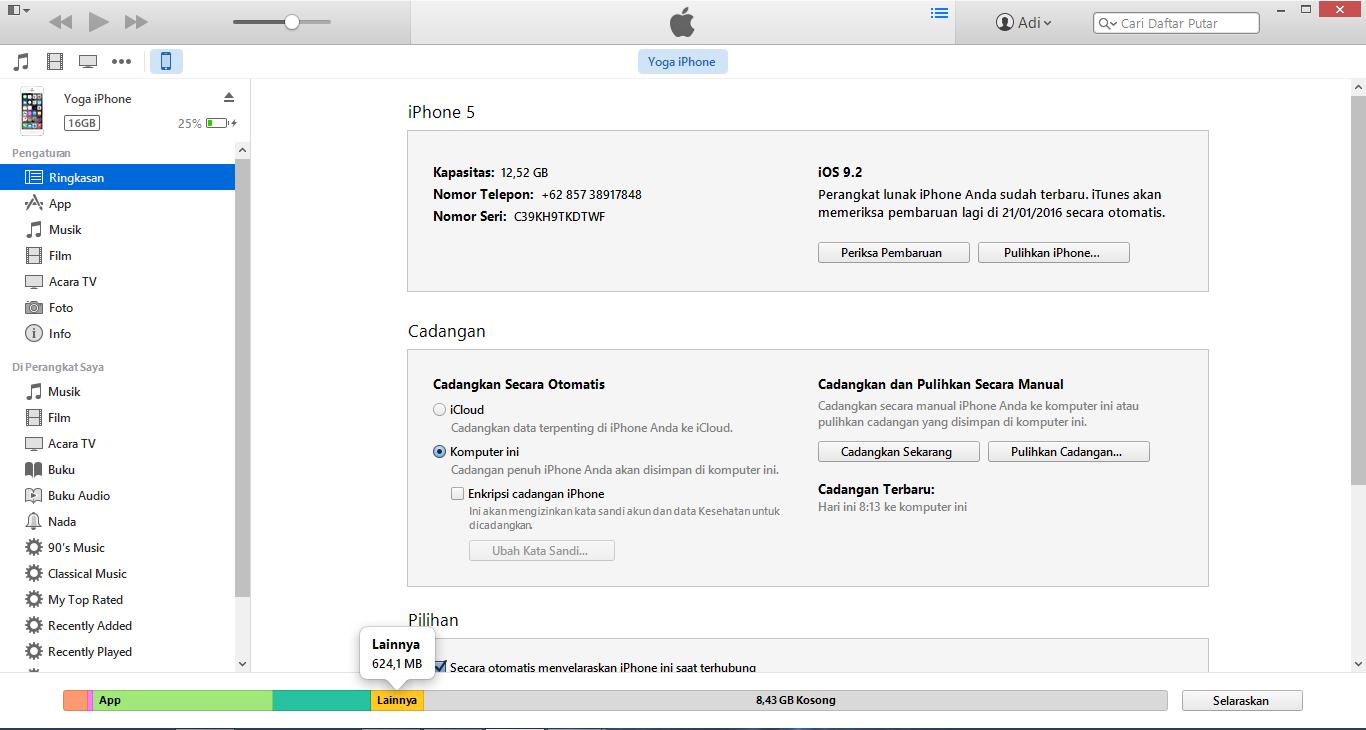Click the phone number +62 857 38917848
This screenshot has width=1366, height=730.
[x=592, y=194]
